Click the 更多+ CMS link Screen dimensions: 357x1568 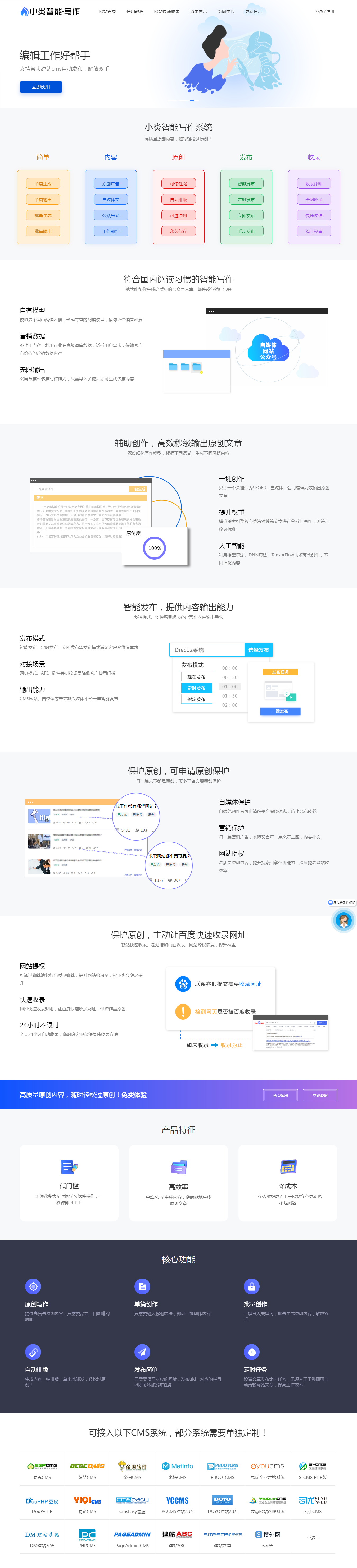click(313, 1538)
